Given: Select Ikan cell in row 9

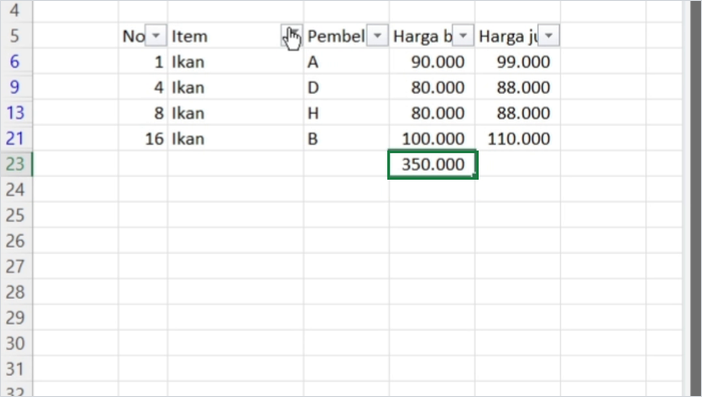Looking at the screenshot, I should click(x=235, y=87).
